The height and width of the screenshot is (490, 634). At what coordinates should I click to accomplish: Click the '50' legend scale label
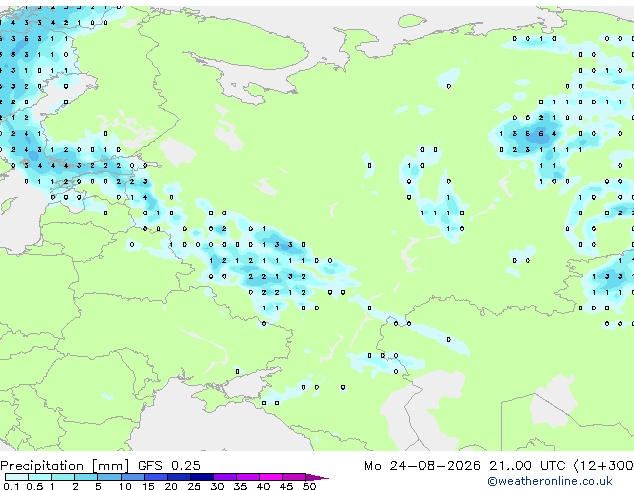(x=309, y=486)
